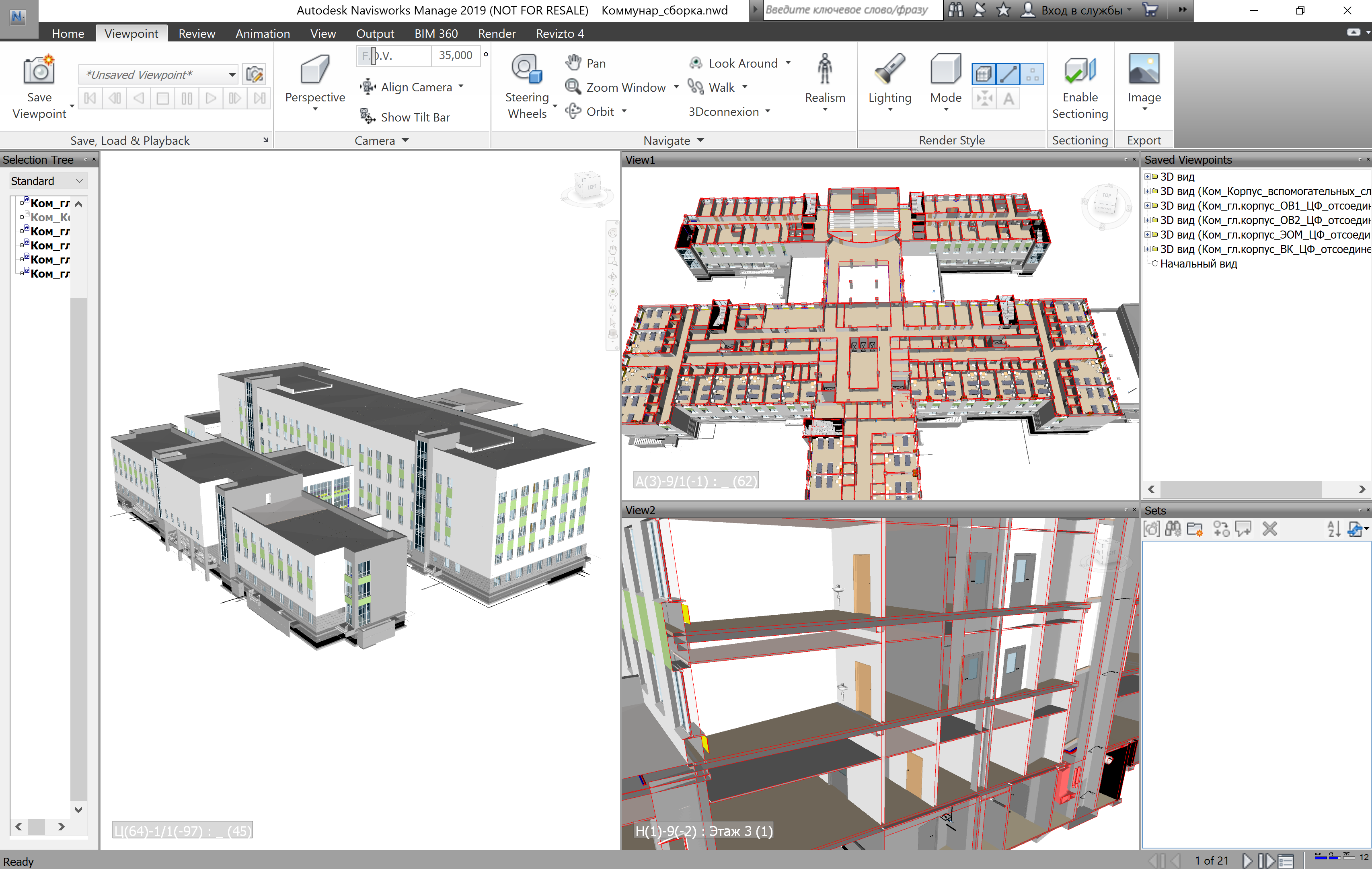Toggle Snap Points display in Render Style
Viewport: 1372px width, 869px height.
pos(984,99)
